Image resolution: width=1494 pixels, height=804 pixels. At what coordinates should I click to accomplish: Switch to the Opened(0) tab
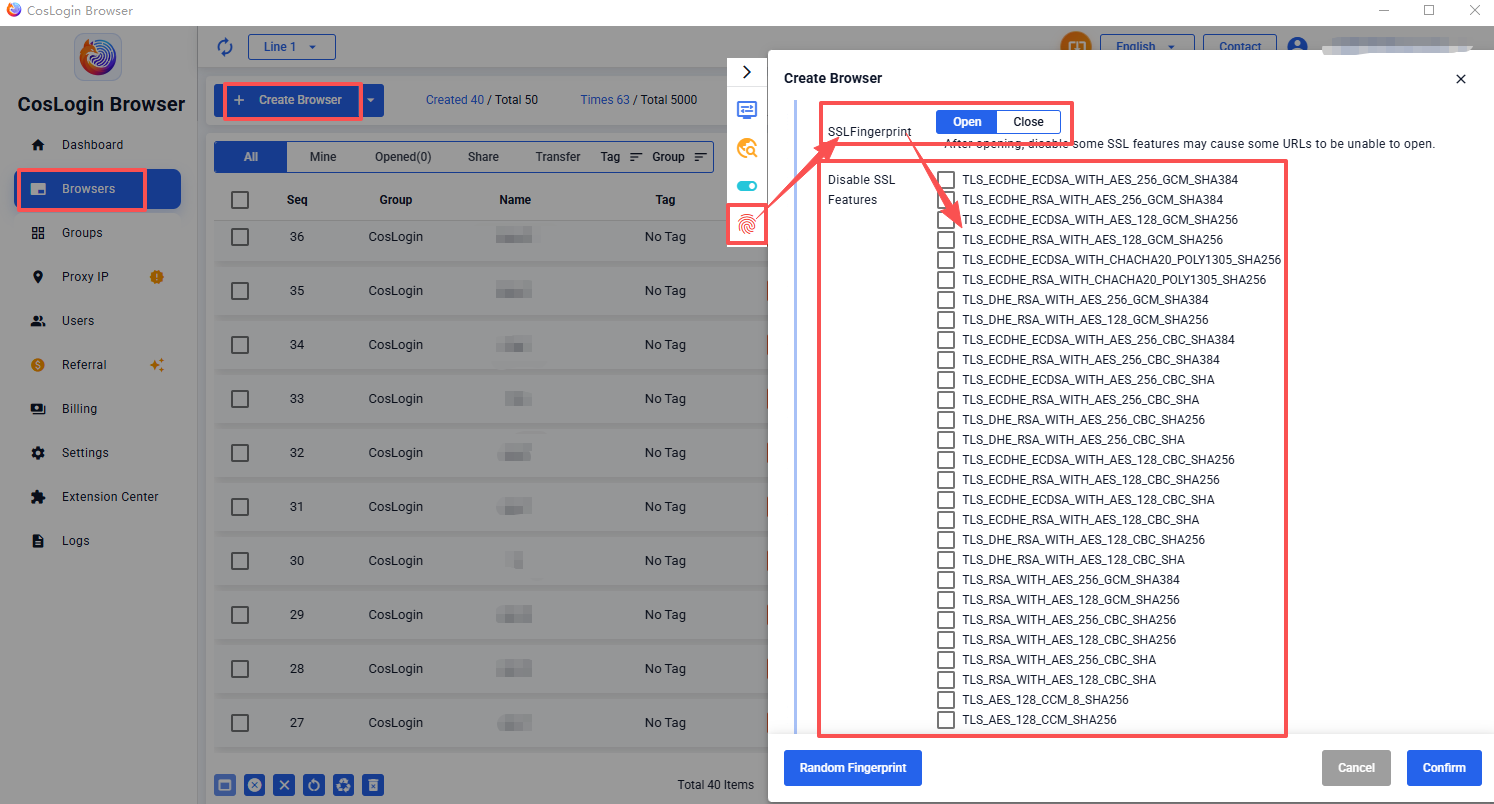pyautogui.click(x=403, y=157)
